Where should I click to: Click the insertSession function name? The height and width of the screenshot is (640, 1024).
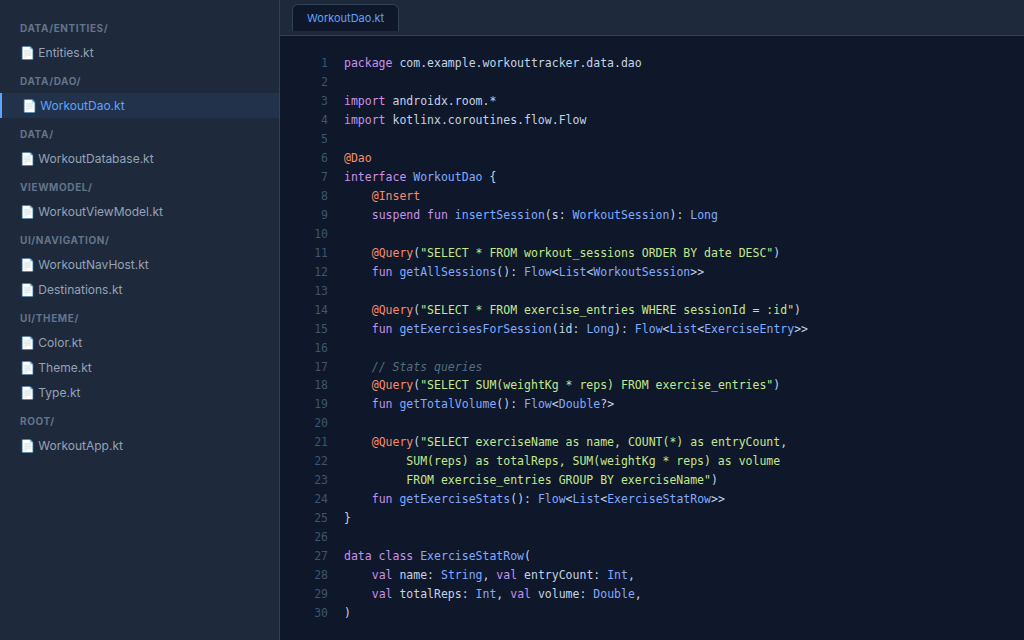point(500,214)
